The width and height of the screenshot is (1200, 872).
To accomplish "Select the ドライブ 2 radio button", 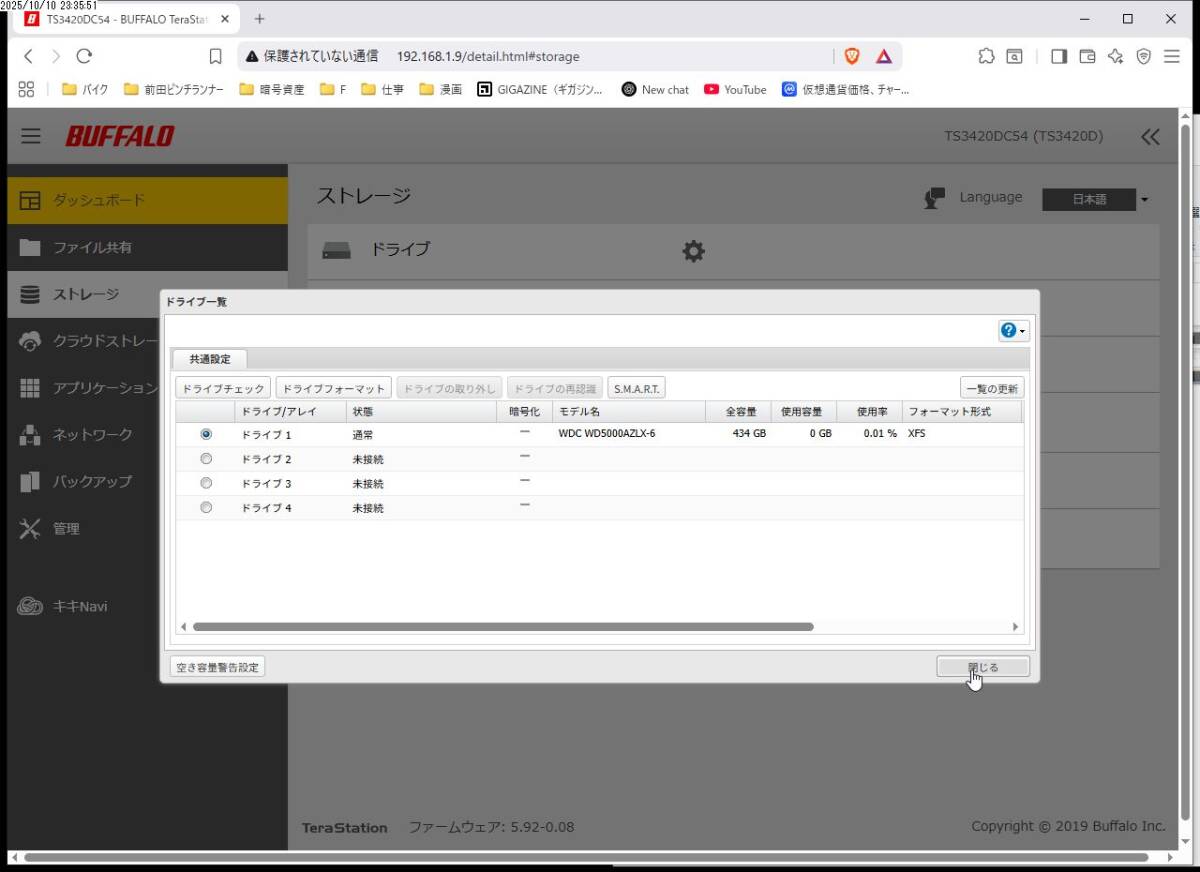I will tap(206, 459).
